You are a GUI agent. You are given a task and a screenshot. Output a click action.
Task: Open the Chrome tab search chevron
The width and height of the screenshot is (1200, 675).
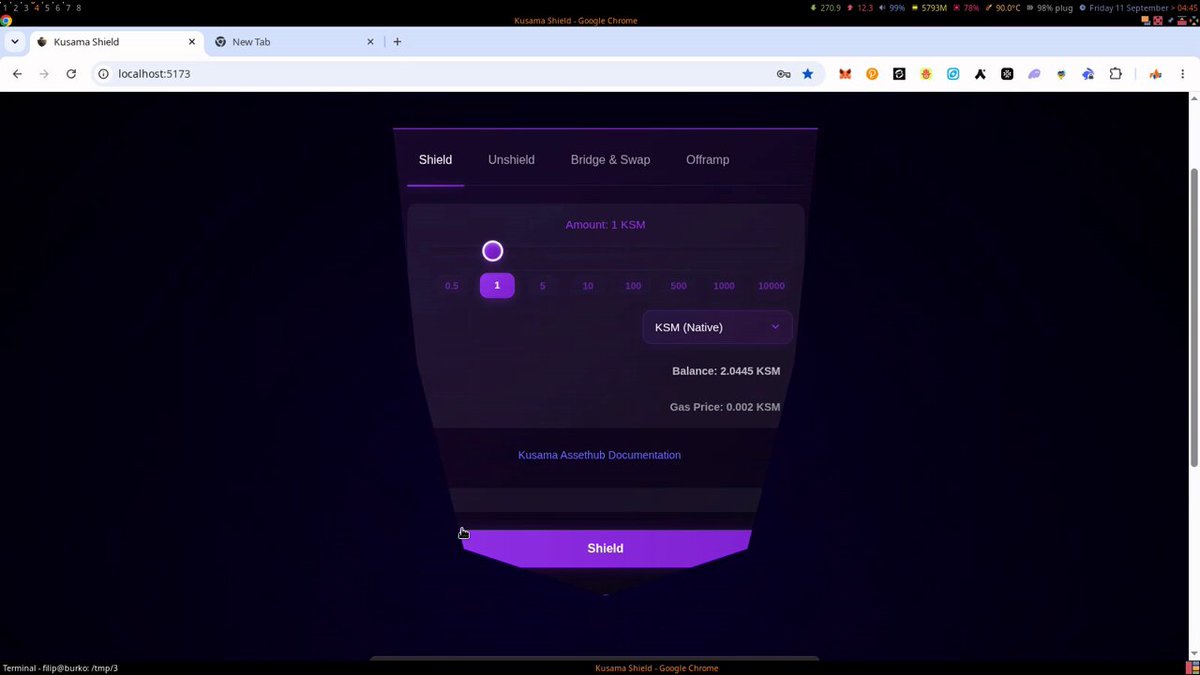pyautogui.click(x=15, y=42)
